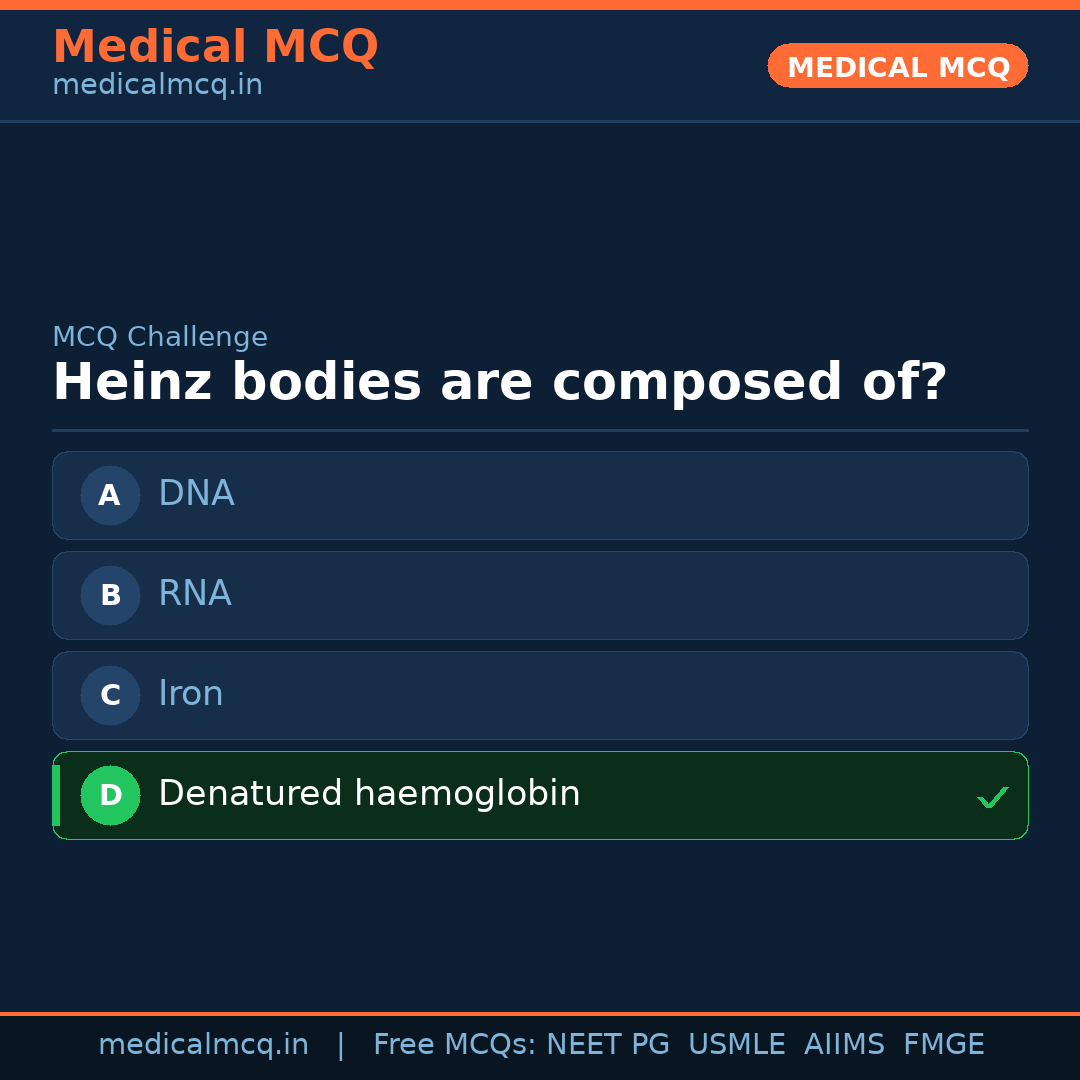Image resolution: width=1080 pixels, height=1080 pixels.
Task: Click the orange MEDICAL MCQ badge
Action: coord(898,66)
